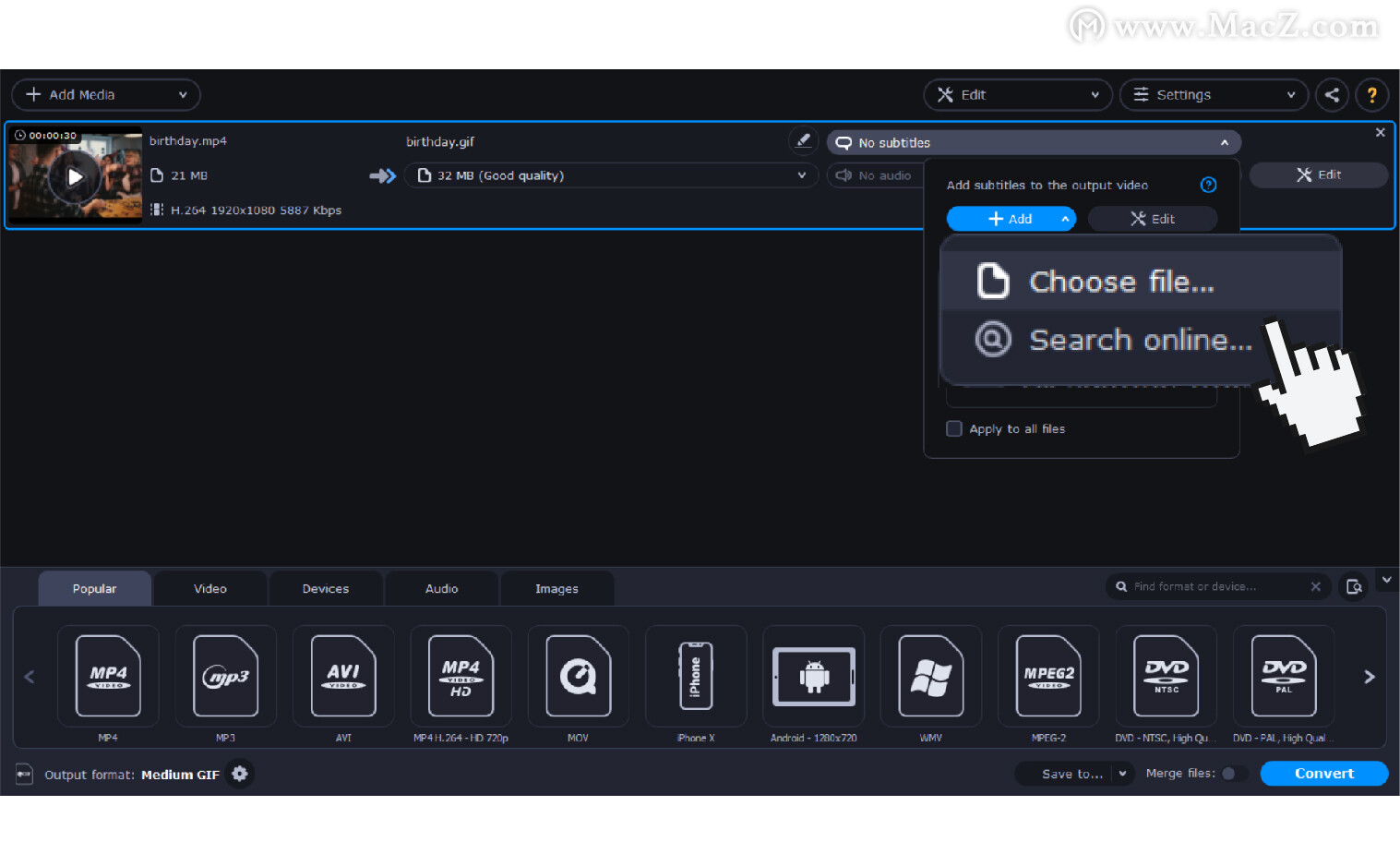Screen dimensions: 1400x866
Task: Select the MP3 format icon
Action: coord(225,676)
